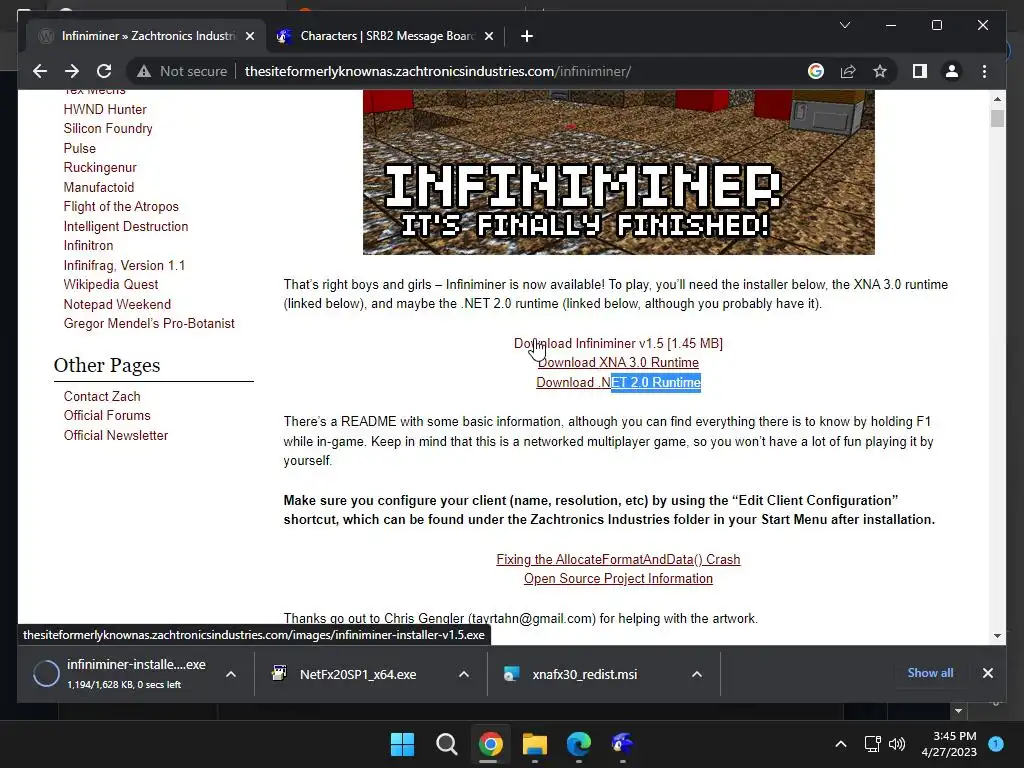This screenshot has width=1024, height=768.
Task: Download Infiniminer v1.5 installer
Action: (618, 344)
